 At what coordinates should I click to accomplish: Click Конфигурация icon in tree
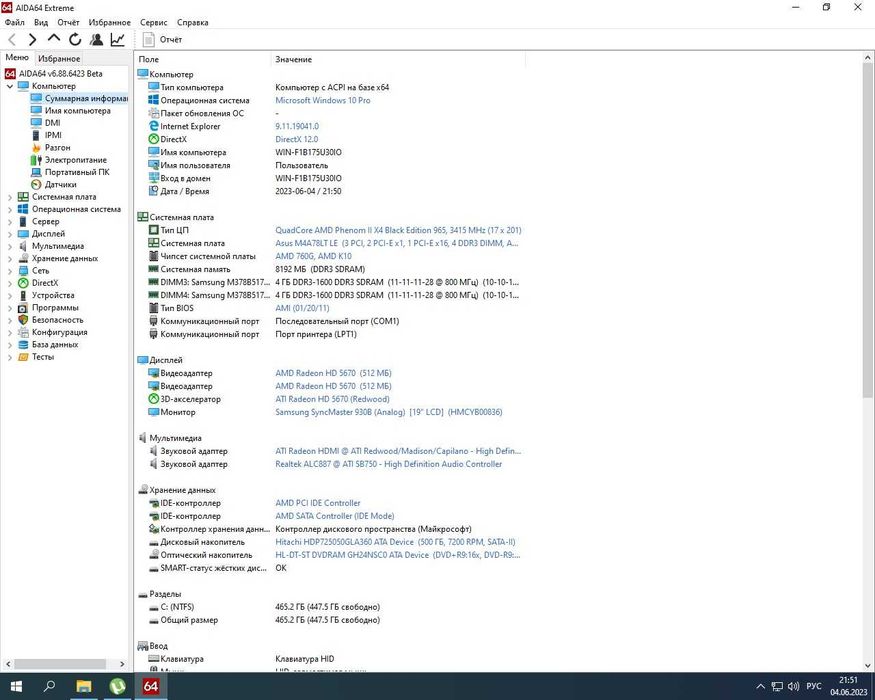coord(23,332)
